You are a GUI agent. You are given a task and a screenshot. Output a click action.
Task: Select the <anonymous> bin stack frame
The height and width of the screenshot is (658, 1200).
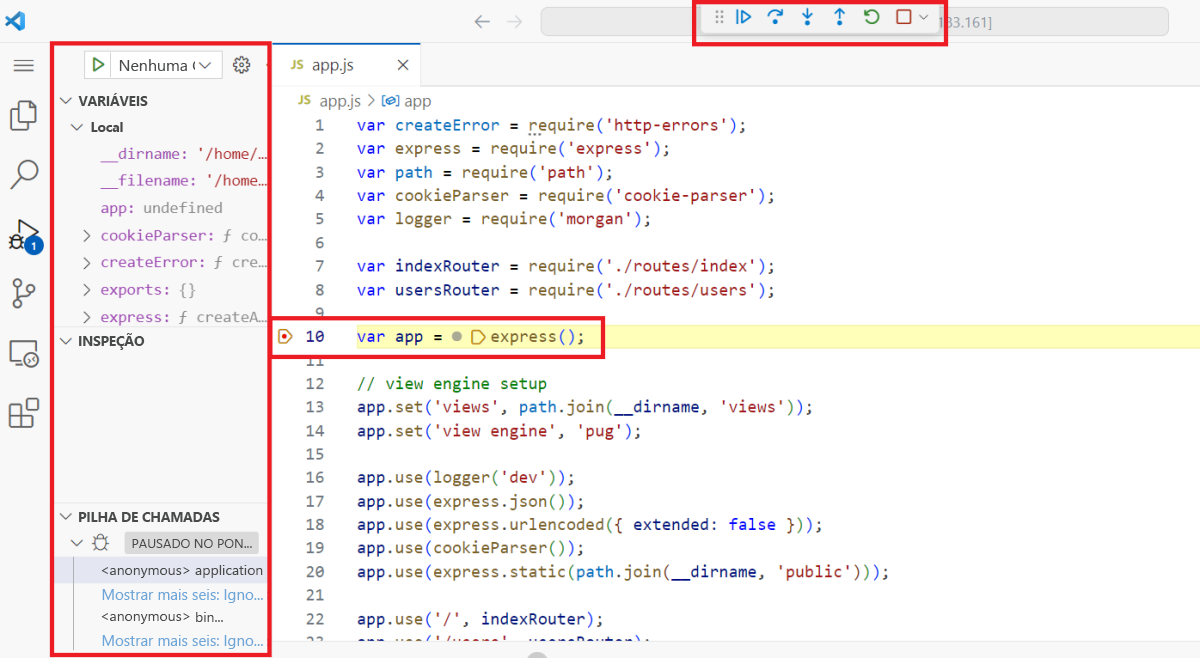point(162,617)
